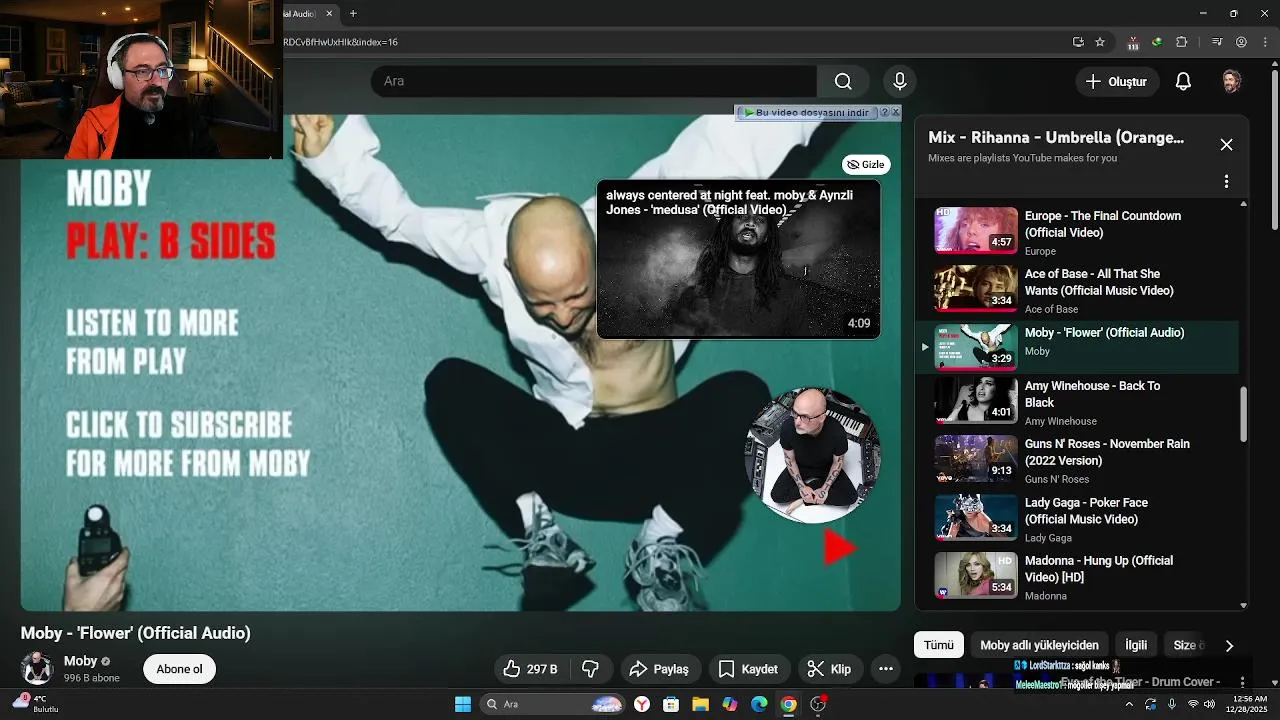Click the Paylaş share button

pyautogui.click(x=659, y=669)
